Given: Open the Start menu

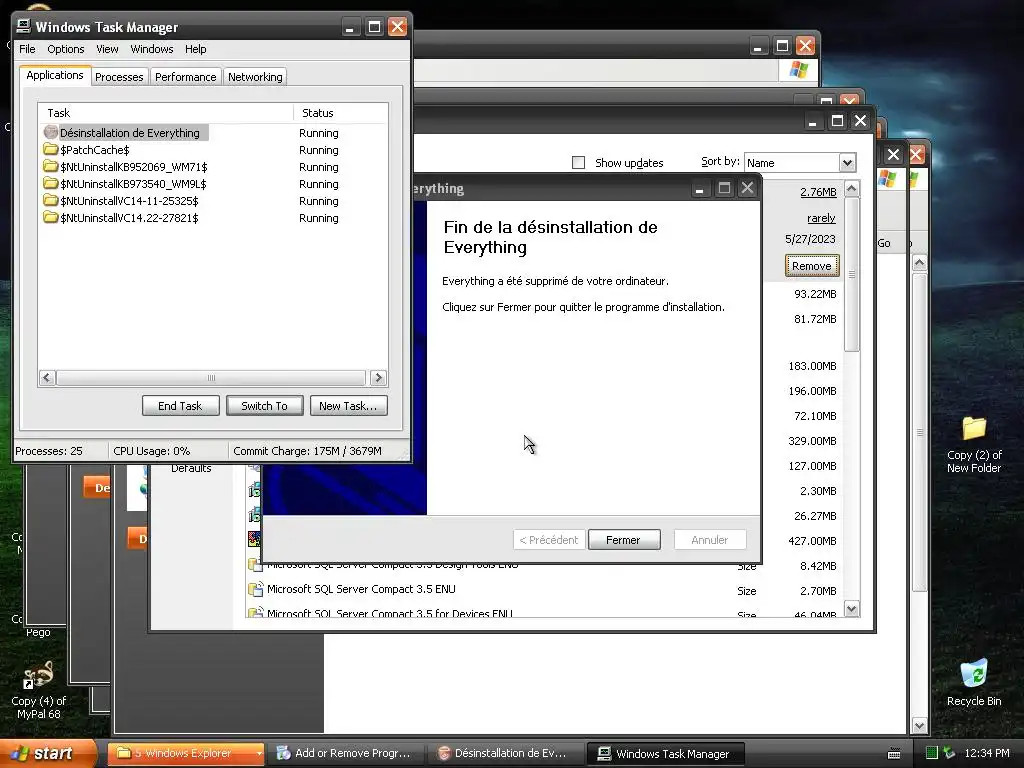Looking at the screenshot, I should pyautogui.click(x=46, y=753).
